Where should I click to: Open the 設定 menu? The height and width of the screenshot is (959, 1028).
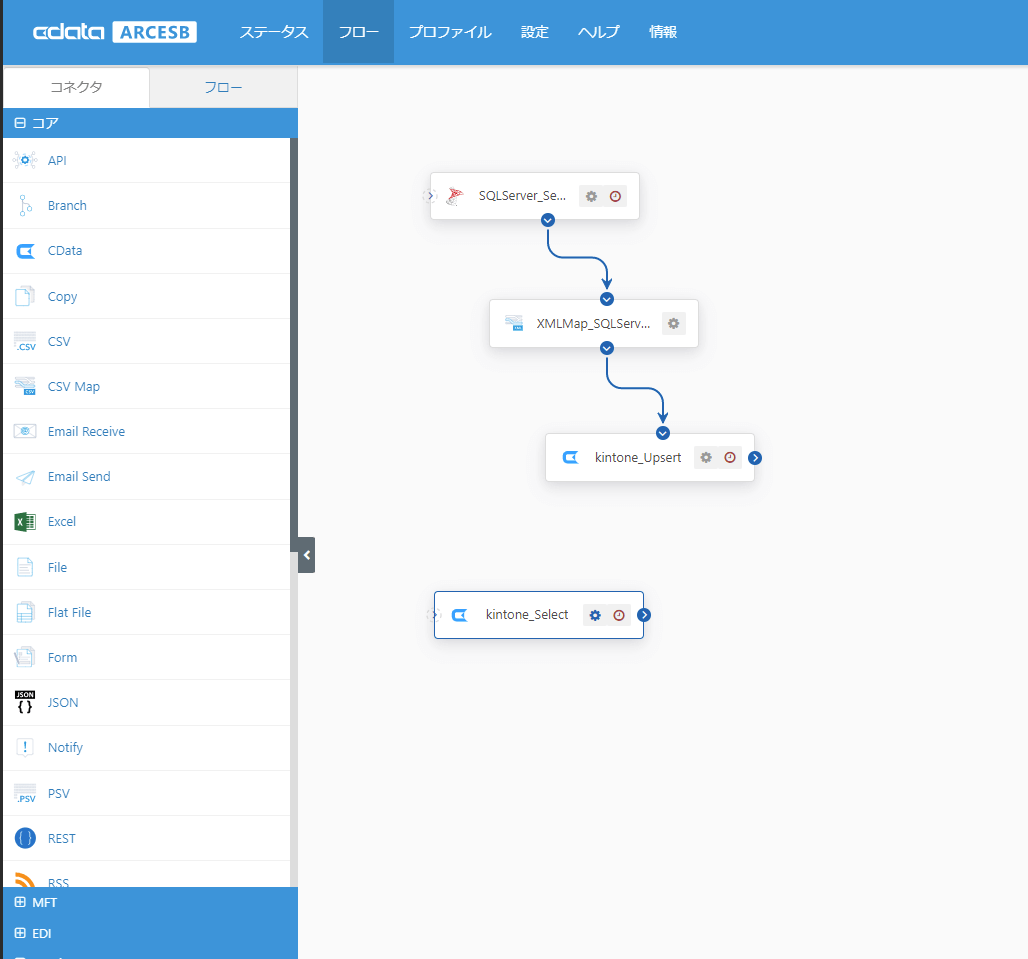tap(534, 31)
